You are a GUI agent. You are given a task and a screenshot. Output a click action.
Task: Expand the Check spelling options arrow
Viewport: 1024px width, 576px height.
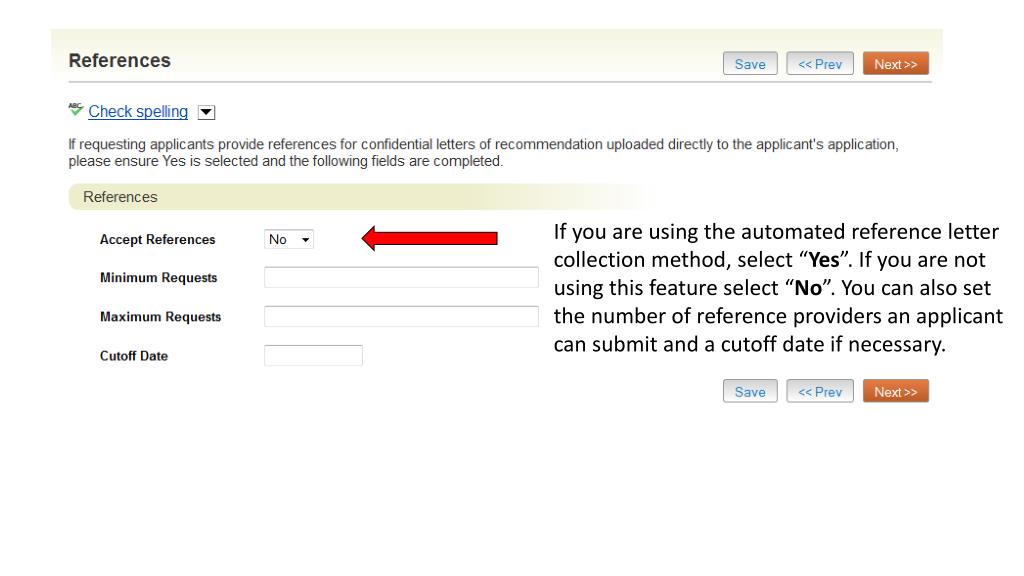pyautogui.click(x=206, y=112)
